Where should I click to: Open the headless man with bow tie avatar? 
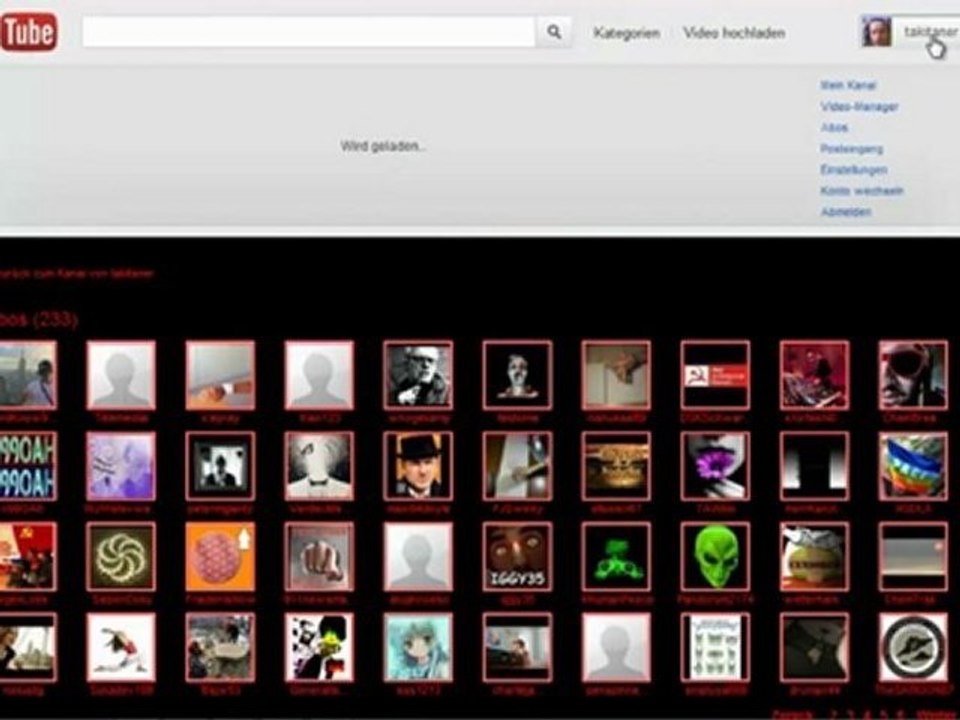[x=319, y=466]
